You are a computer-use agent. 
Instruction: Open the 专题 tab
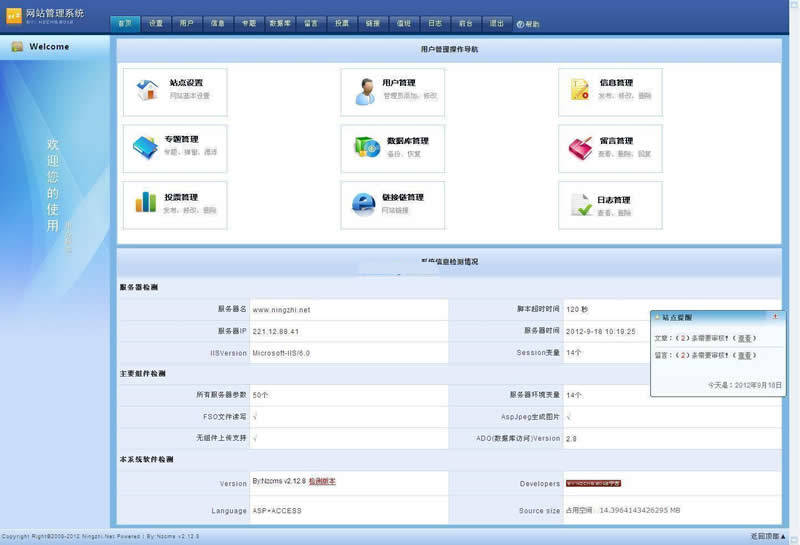click(249, 23)
